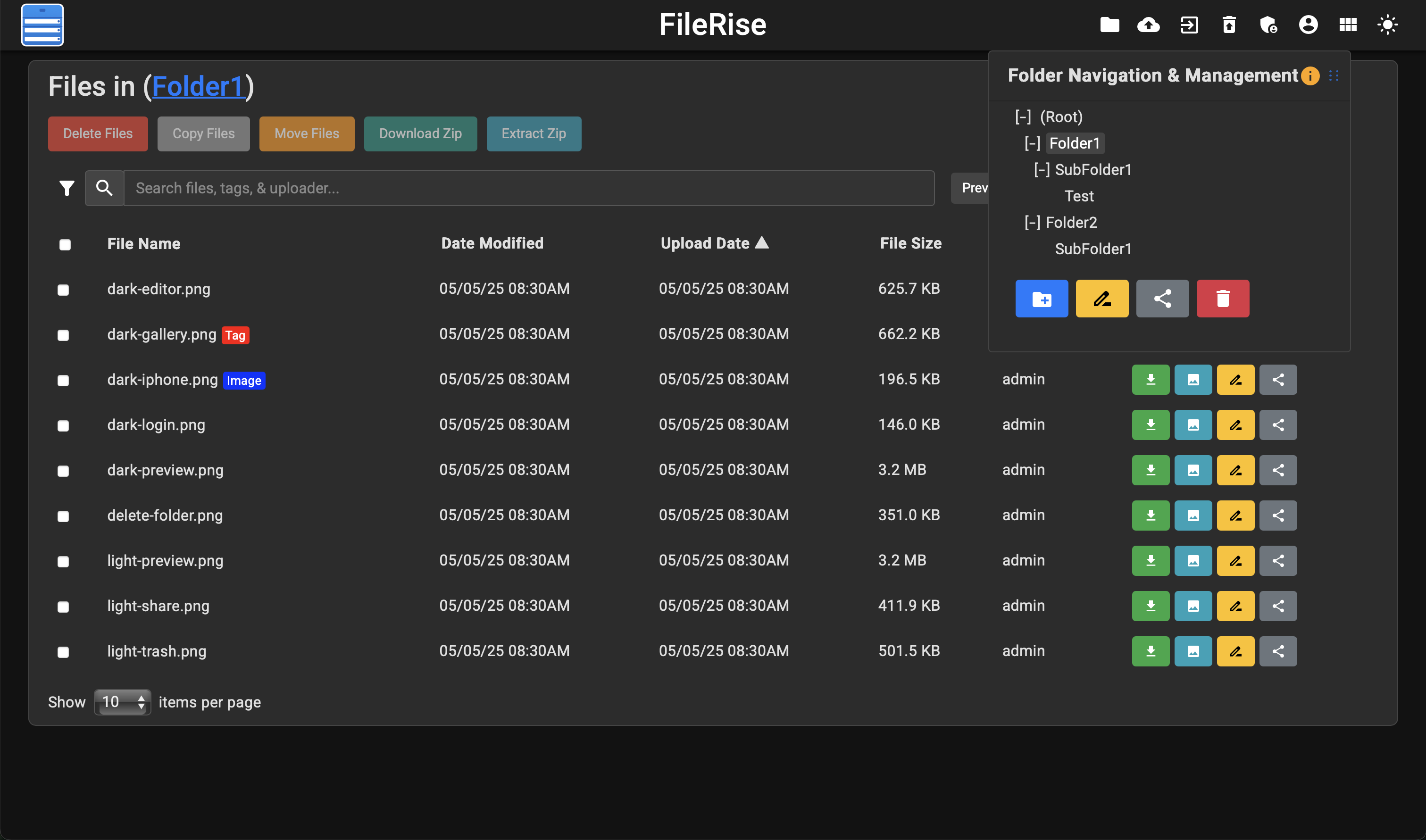Share the folder with the share icon
The image size is (1426, 840).
(x=1162, y=298)
